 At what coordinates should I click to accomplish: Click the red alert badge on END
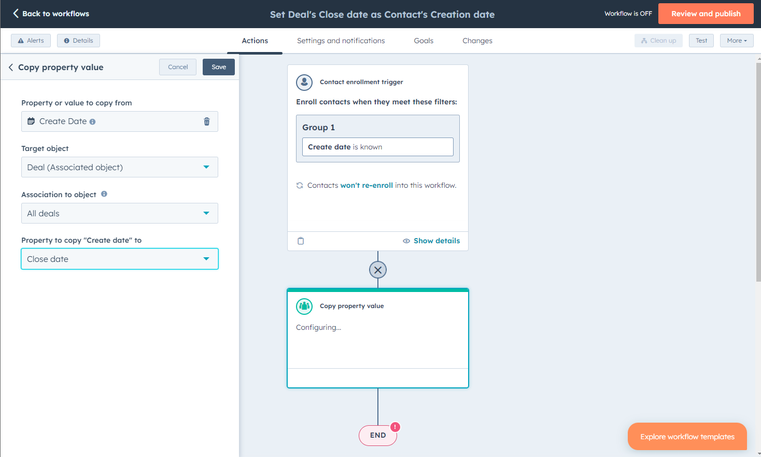395,427
